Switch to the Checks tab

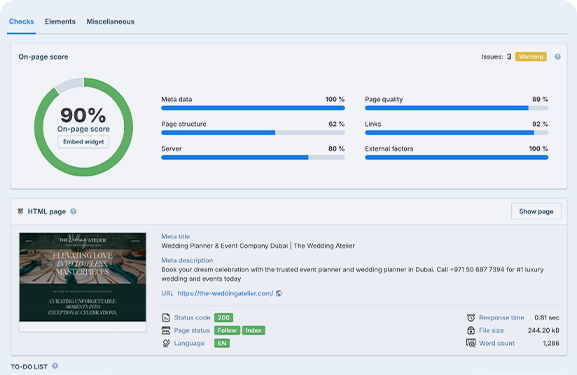tap(21, 22)
